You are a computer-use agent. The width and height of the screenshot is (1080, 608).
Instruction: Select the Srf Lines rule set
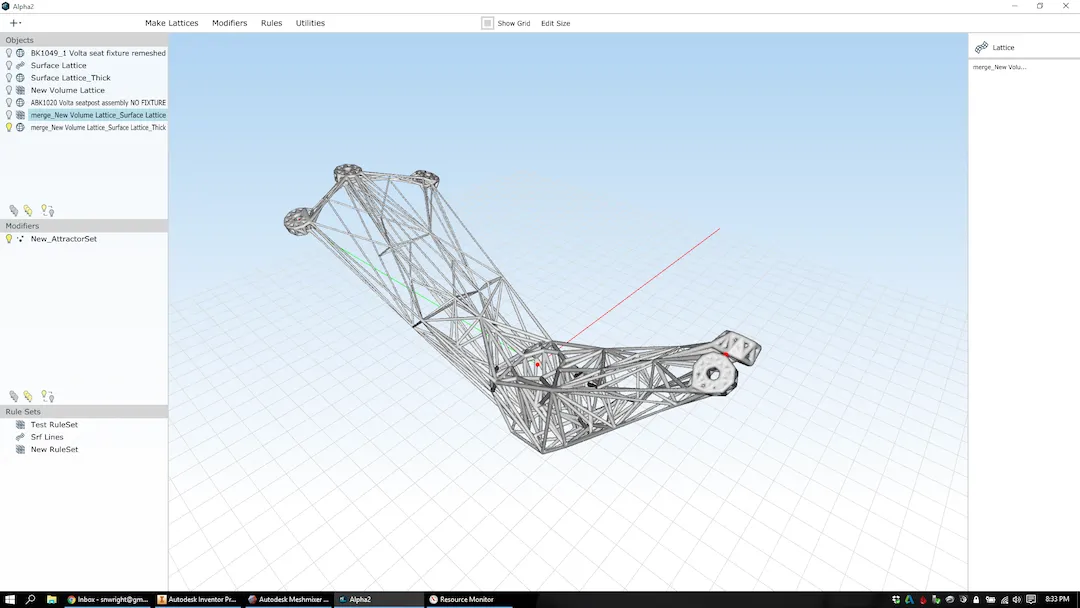click(x=47, y=437)
